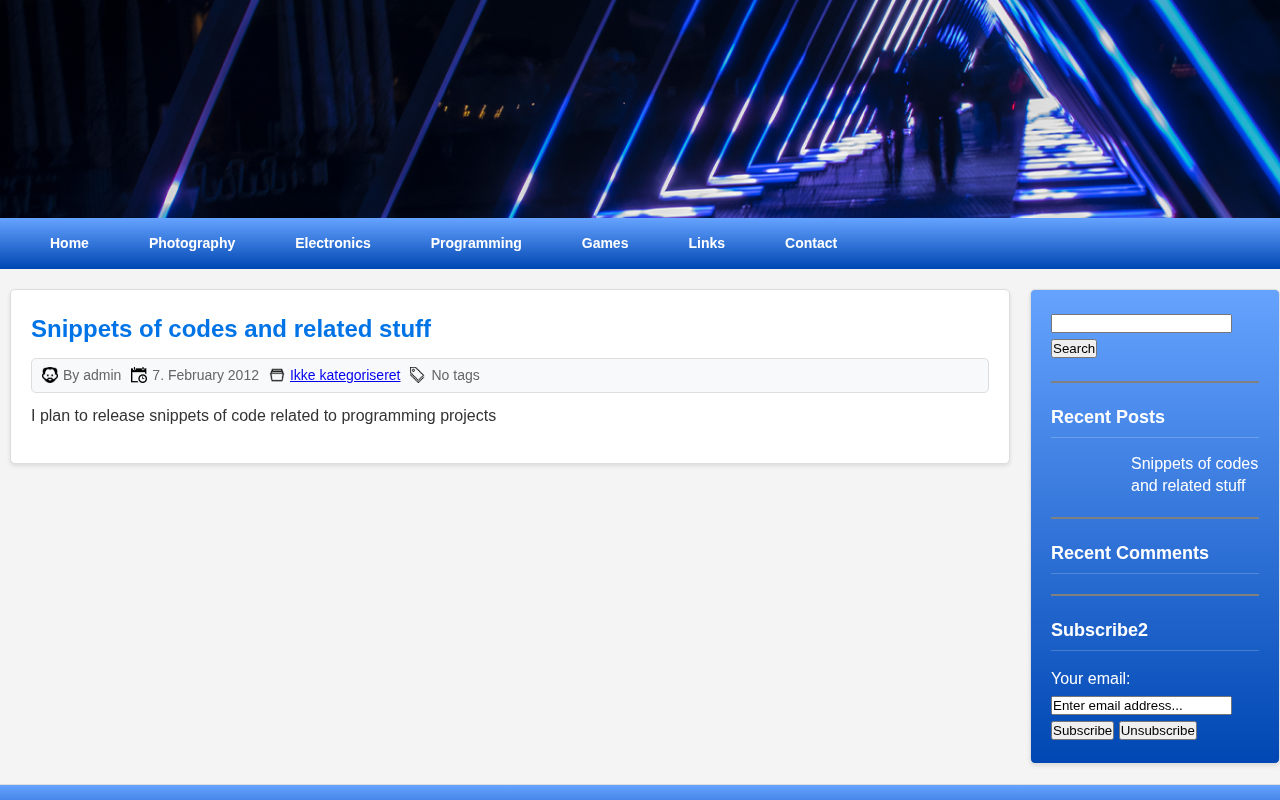Open the Contact menu item

click(x=811, y=243)
